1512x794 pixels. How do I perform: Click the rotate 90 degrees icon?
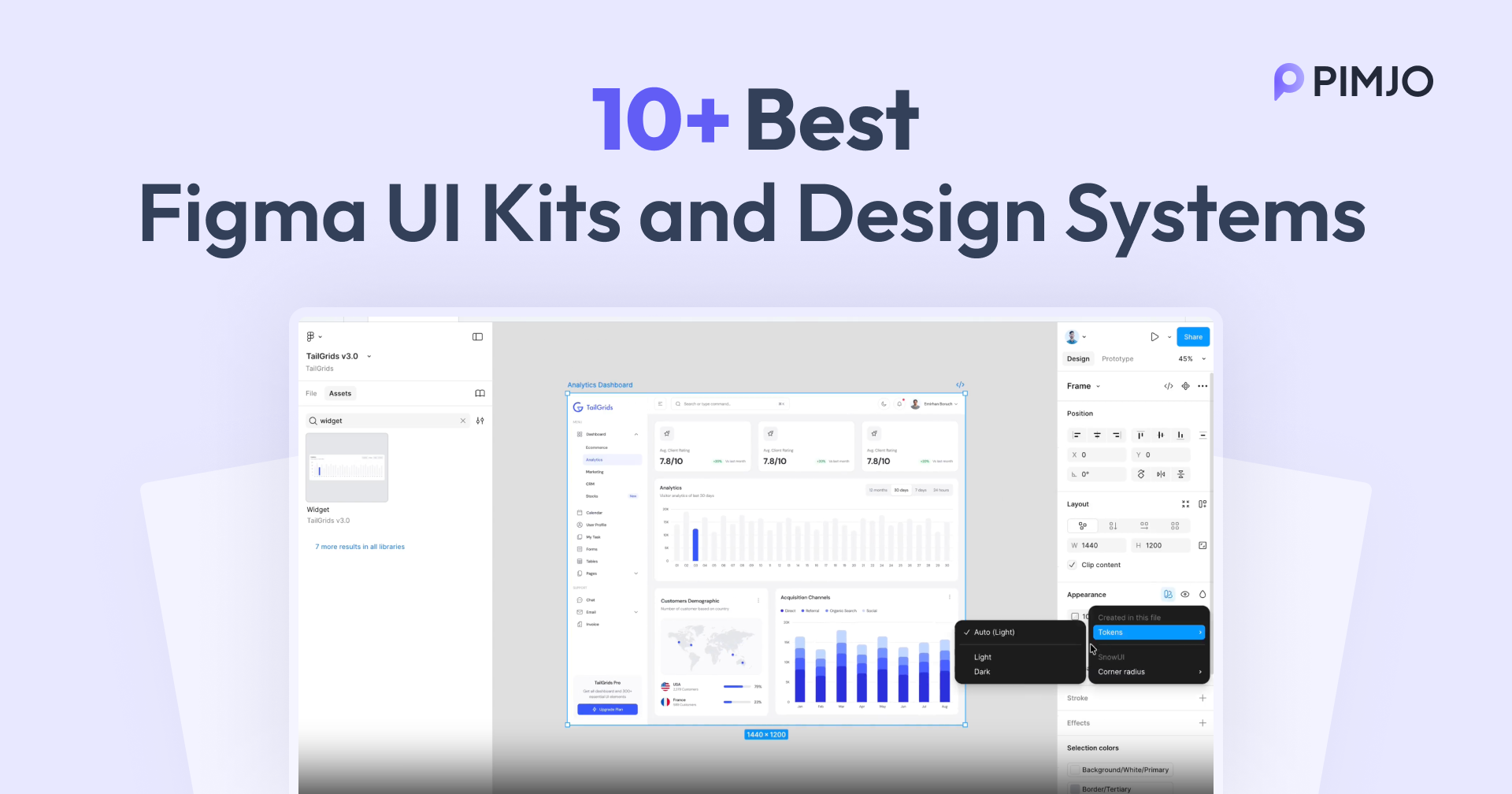(x=1141, y=474)
